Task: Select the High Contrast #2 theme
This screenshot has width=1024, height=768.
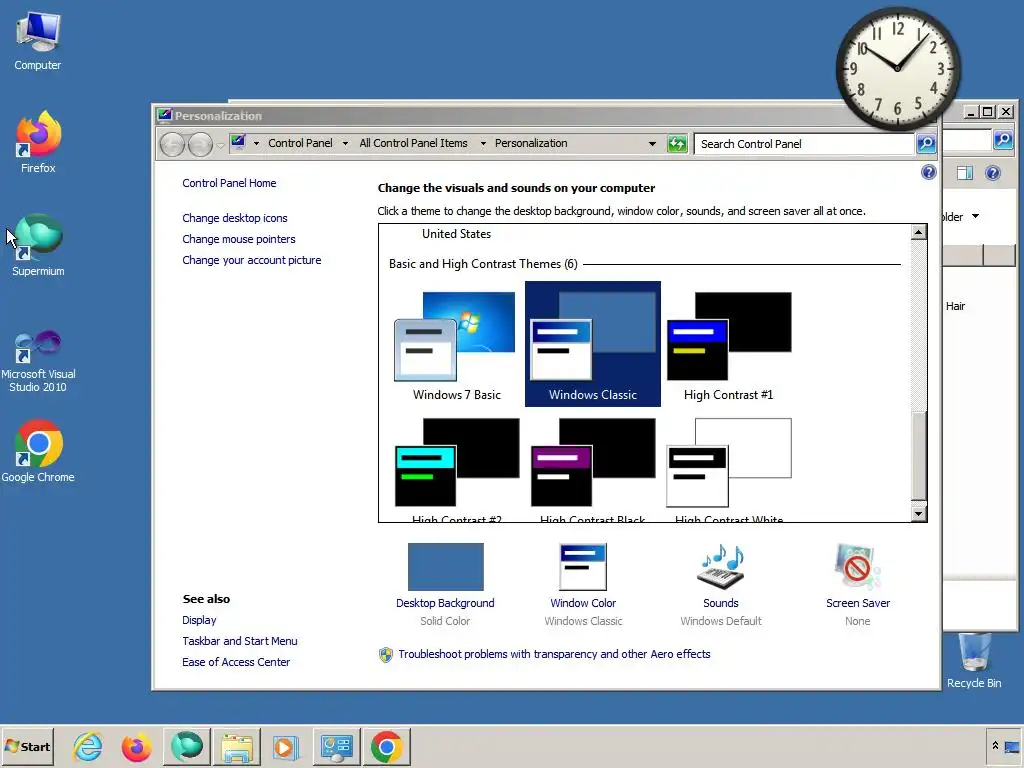Action: point(456,469)
